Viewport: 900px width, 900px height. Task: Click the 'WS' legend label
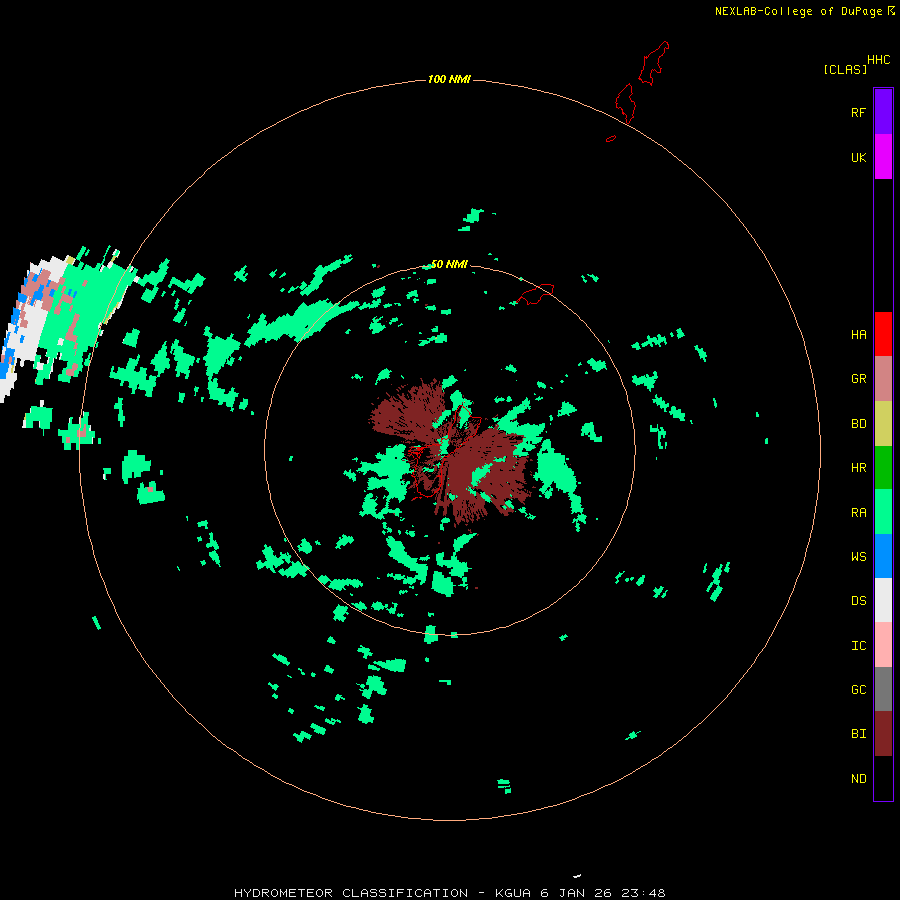[x=858, y=557]
